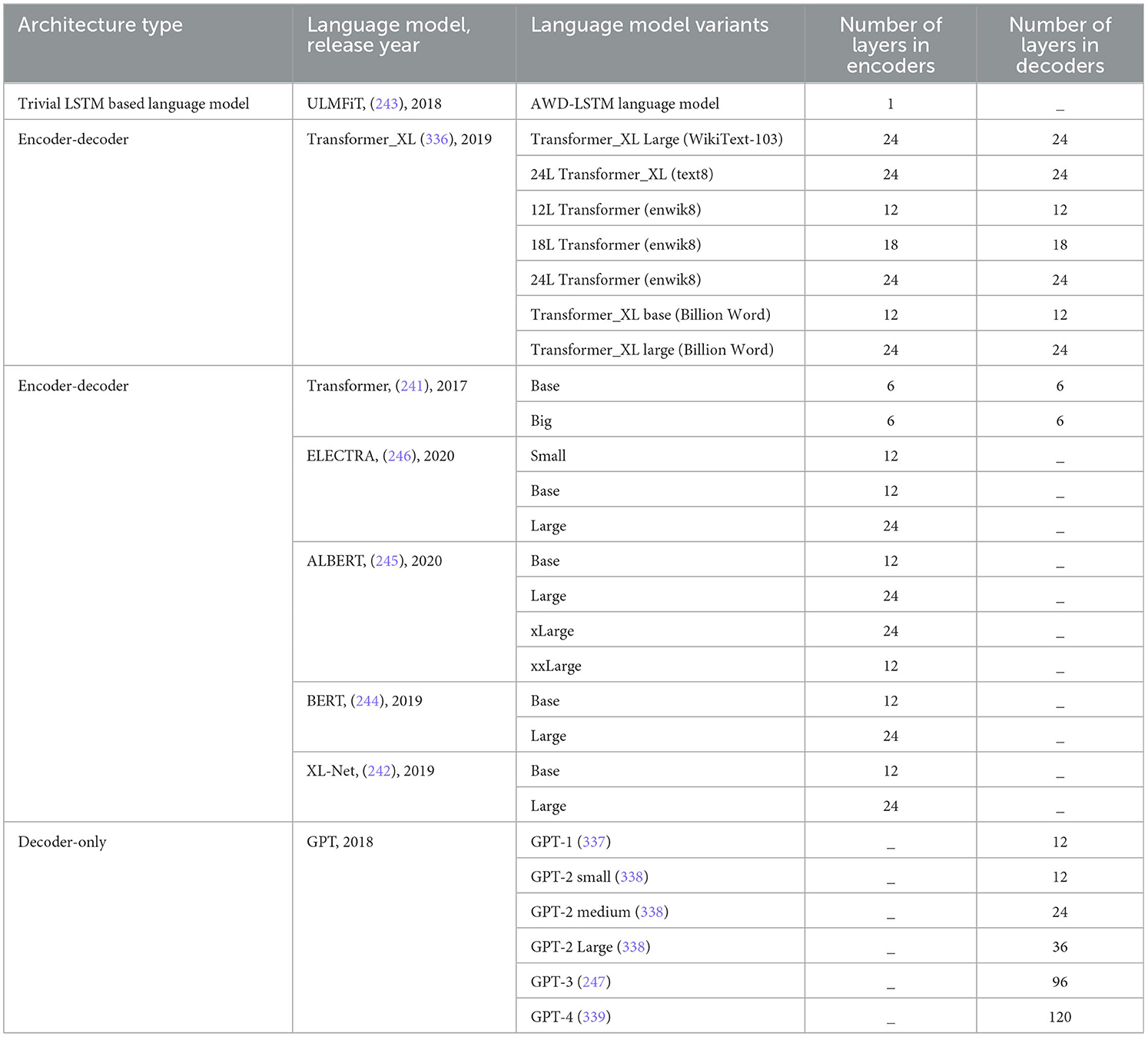Open reference 338 in GPT-2 small row
1148x1037 pixels.
632,877
